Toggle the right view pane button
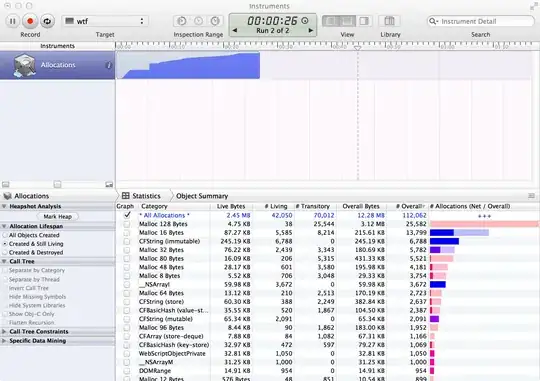Image resolution: width=540 pixels, height=381 pixels. [364, 21]
